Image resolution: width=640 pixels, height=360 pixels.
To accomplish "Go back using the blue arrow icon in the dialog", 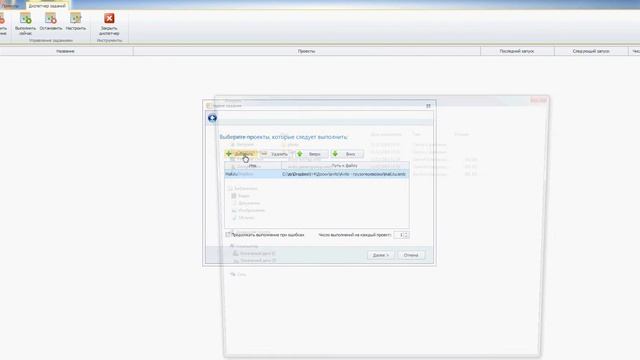I will [x=212, y=118].
